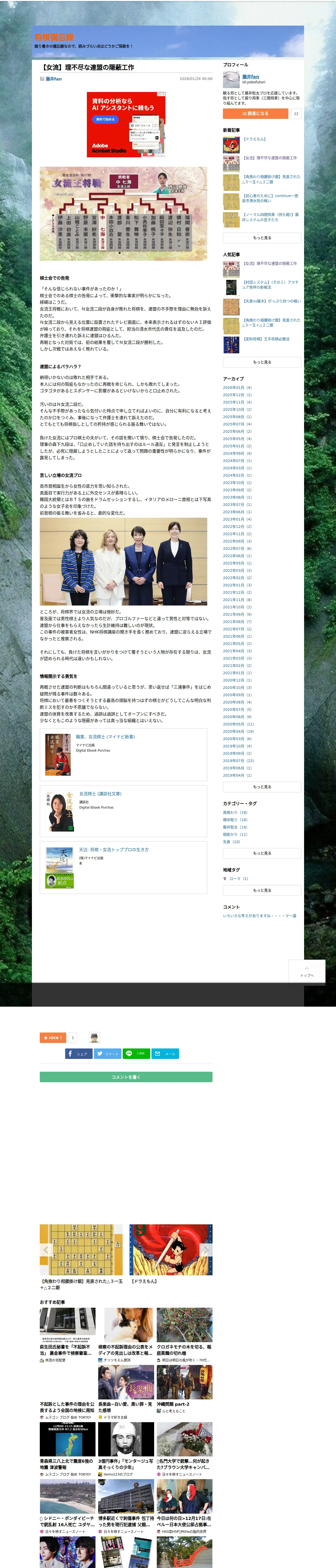The image size is (336, 1568).
Task: Open the ドラえもん thumbnail in 新着記事
Action: (x=231, y=145)
